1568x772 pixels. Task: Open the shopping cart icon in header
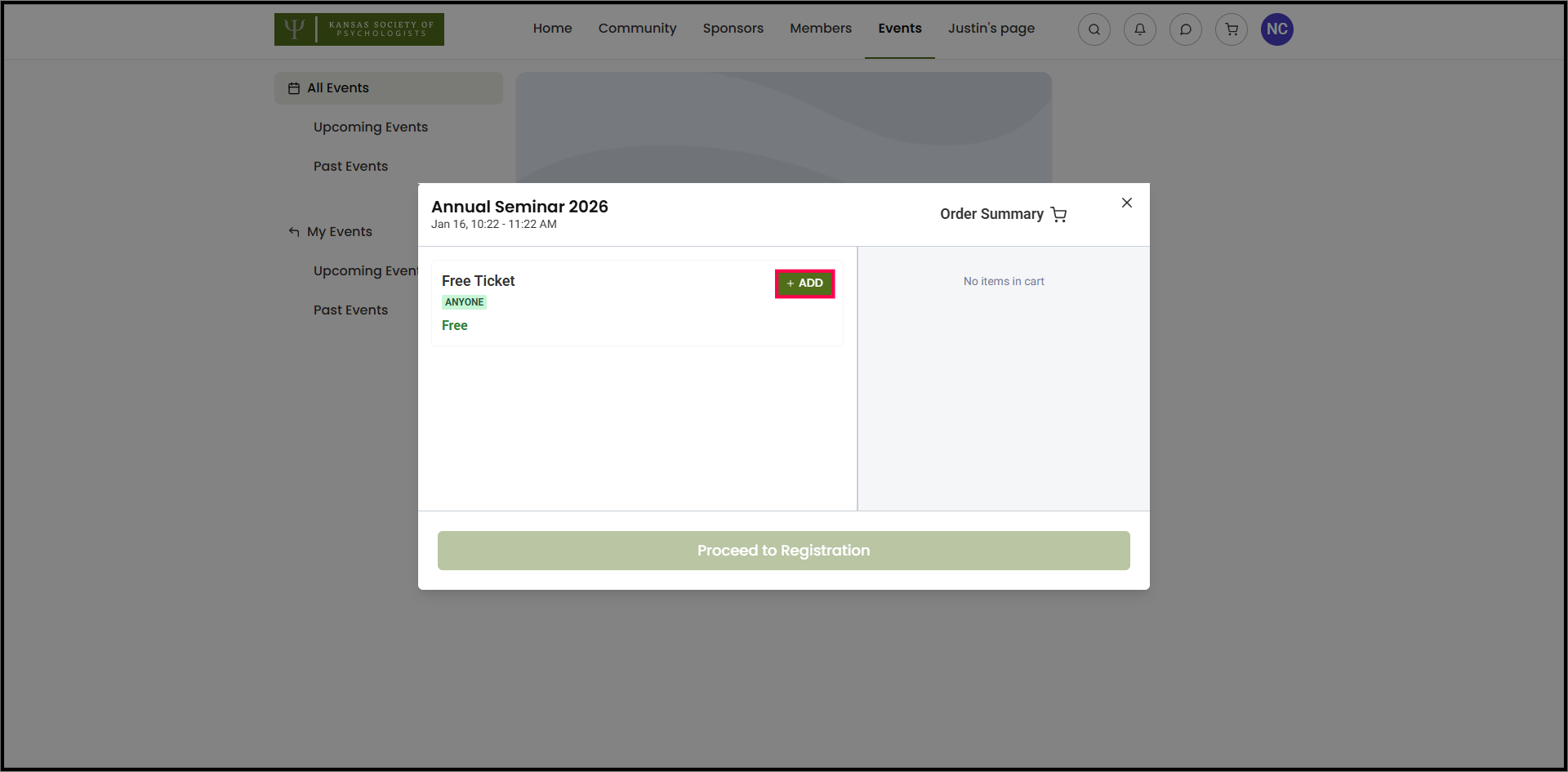1231,29
